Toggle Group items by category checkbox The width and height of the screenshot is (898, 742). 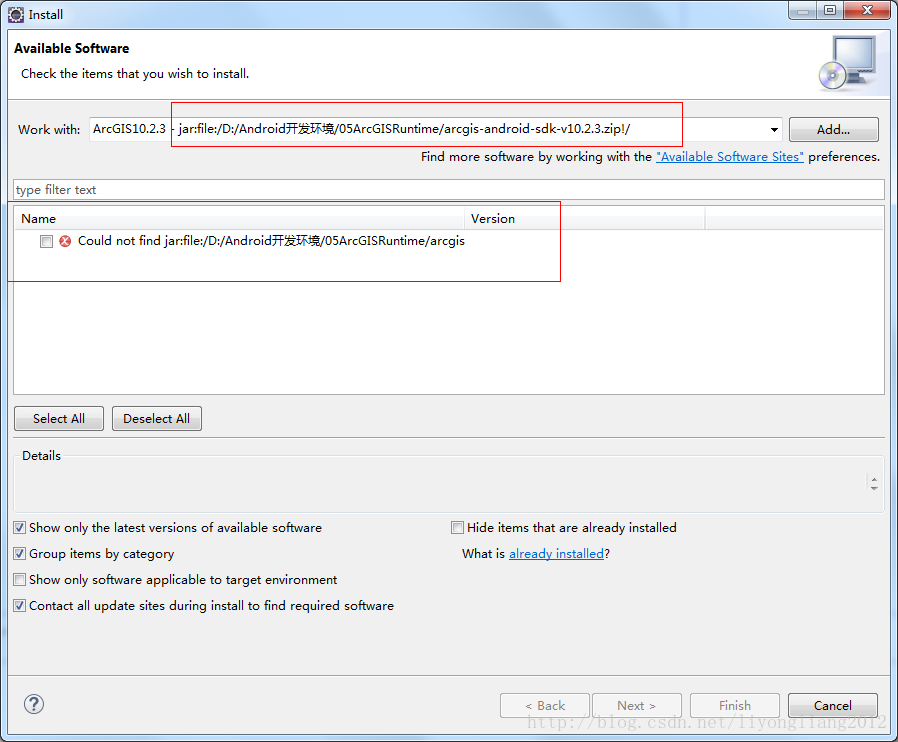tap(19, 554)
